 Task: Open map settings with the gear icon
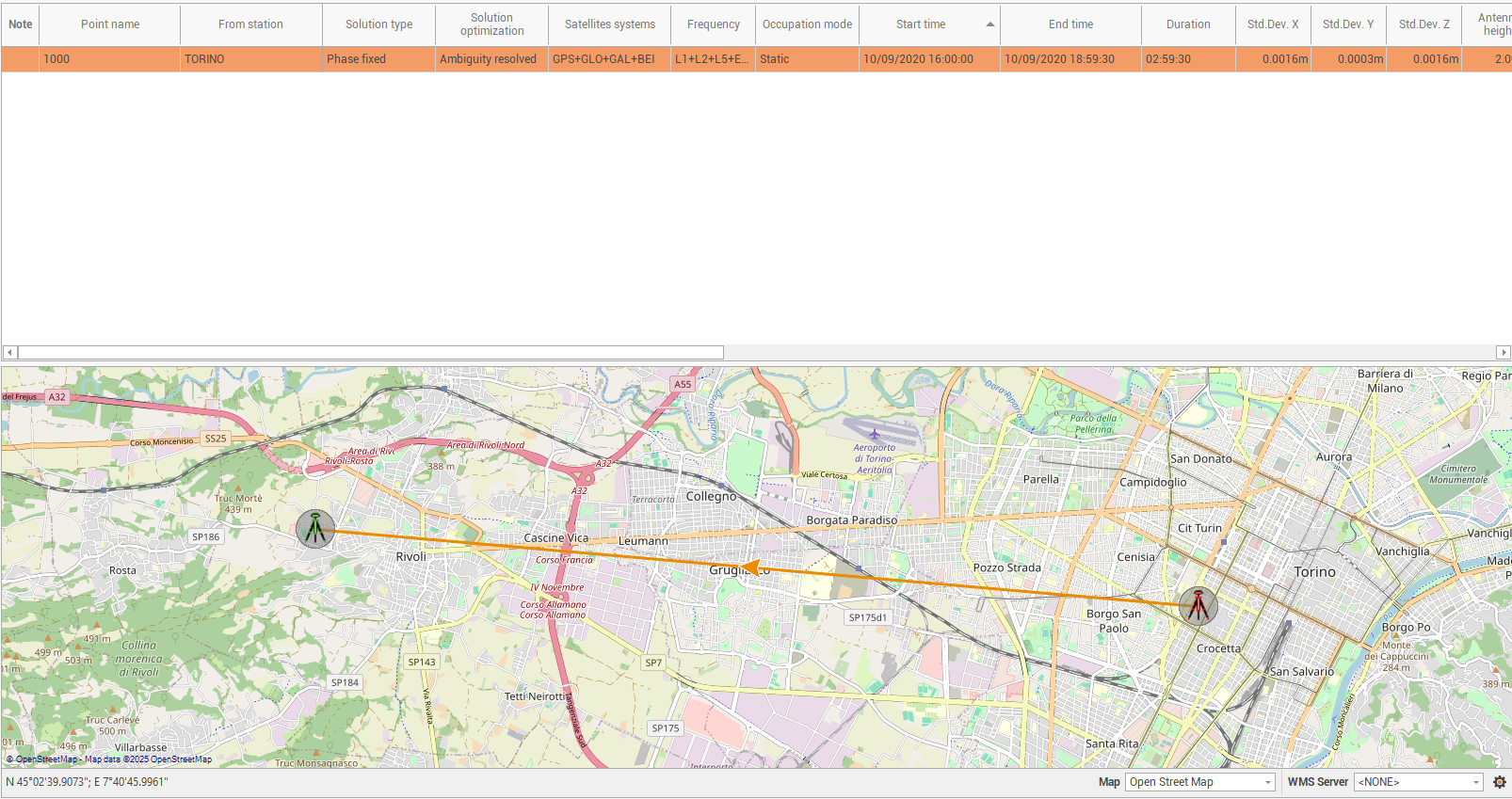pos(1499,782)
